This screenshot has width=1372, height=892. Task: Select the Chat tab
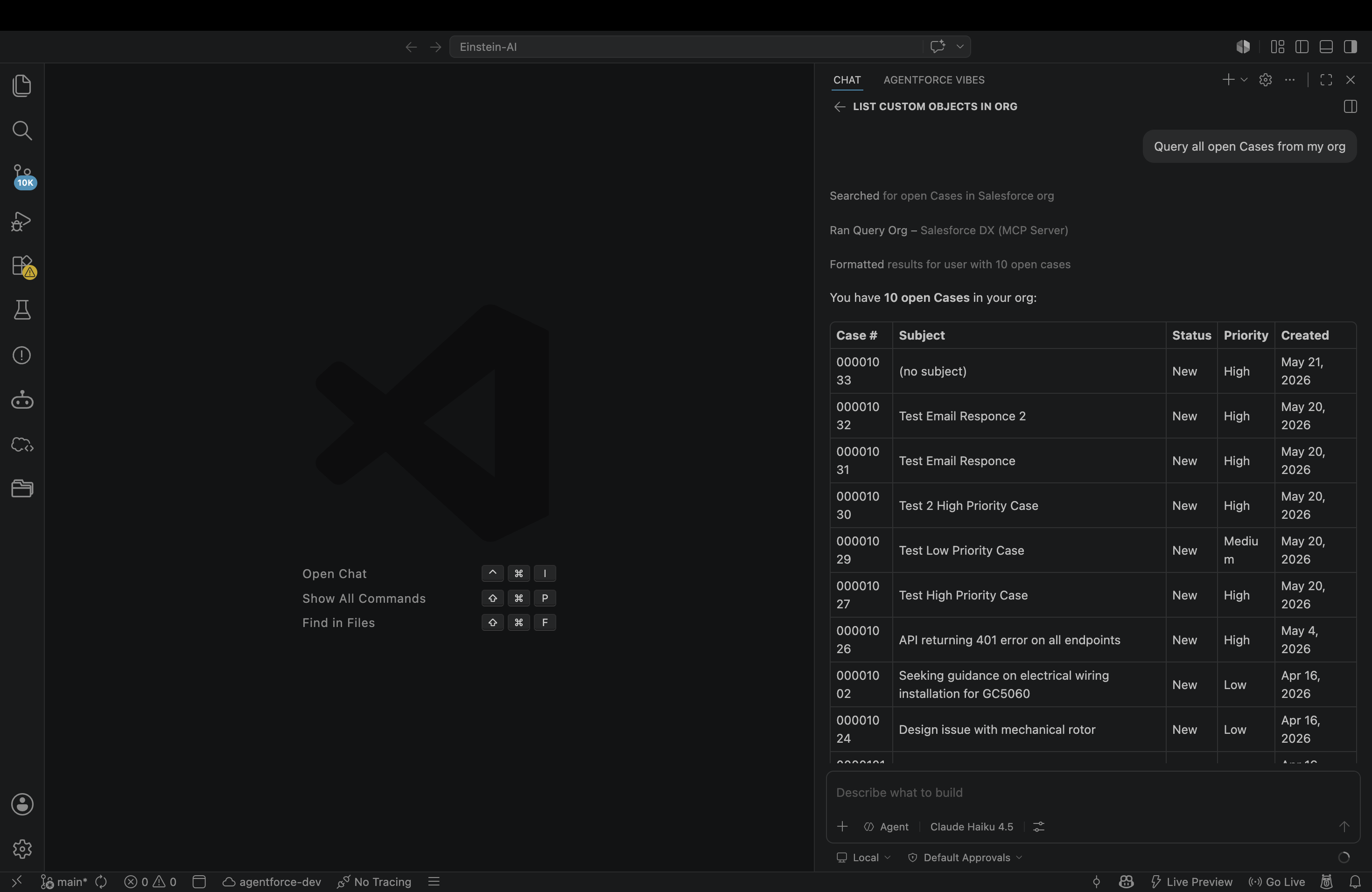[x=847, y=80]
